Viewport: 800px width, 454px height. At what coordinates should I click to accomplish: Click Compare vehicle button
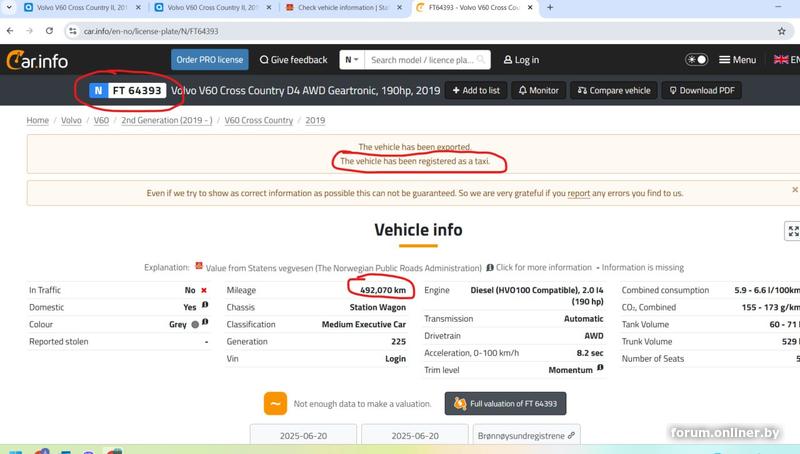[x=614, y=90]
